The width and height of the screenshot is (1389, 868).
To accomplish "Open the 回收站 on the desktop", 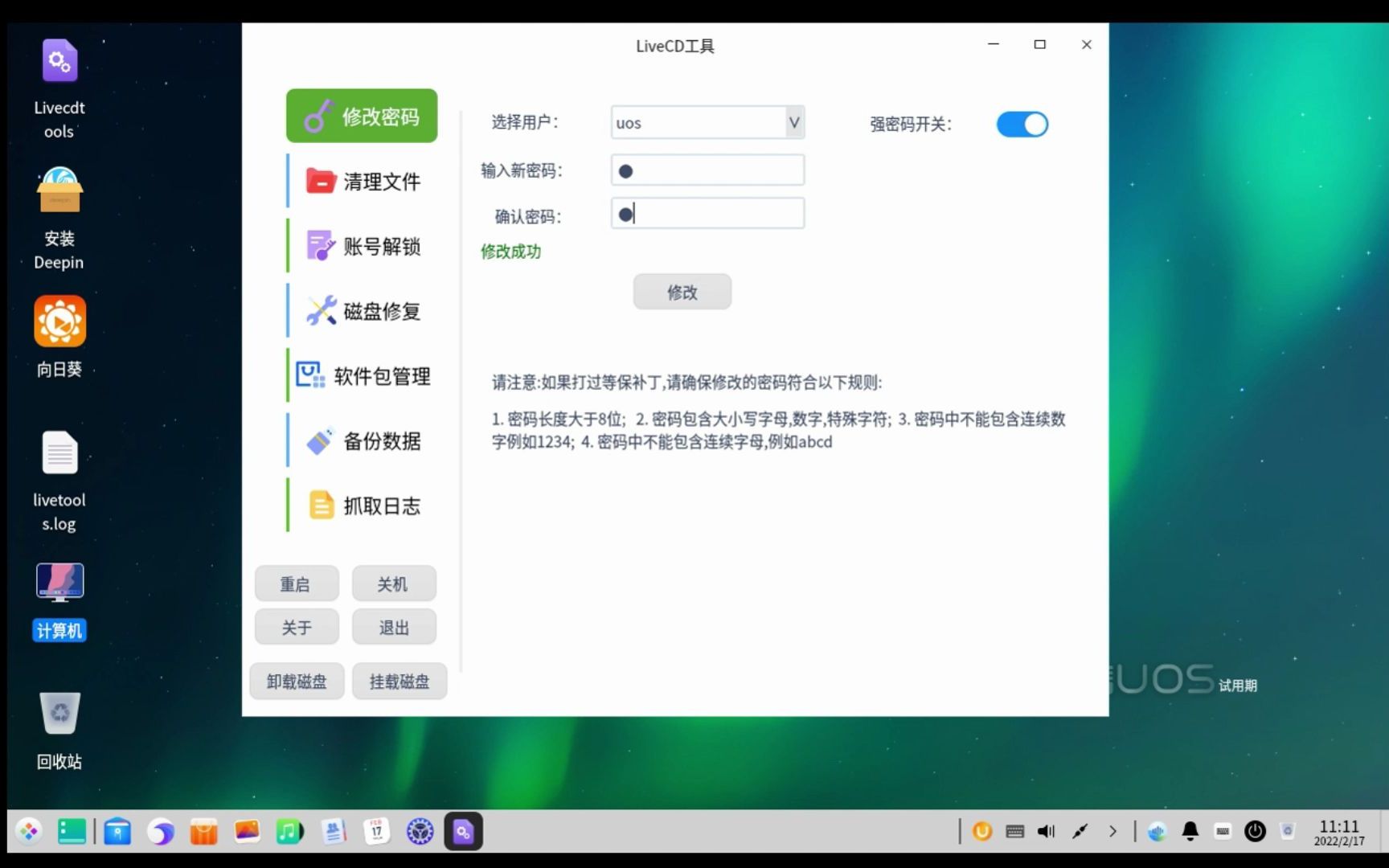I will (x=59, y=713).
